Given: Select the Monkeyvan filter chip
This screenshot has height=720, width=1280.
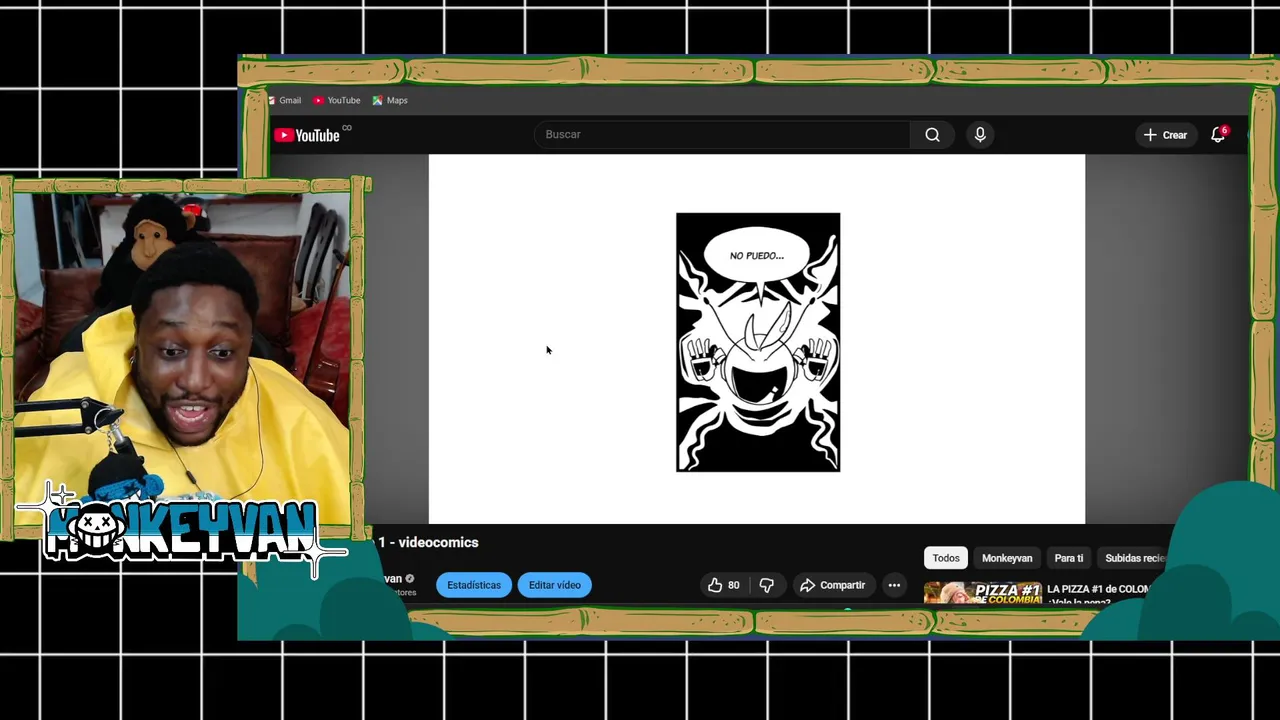Looking at the screenshot, I should (1007, 558).
